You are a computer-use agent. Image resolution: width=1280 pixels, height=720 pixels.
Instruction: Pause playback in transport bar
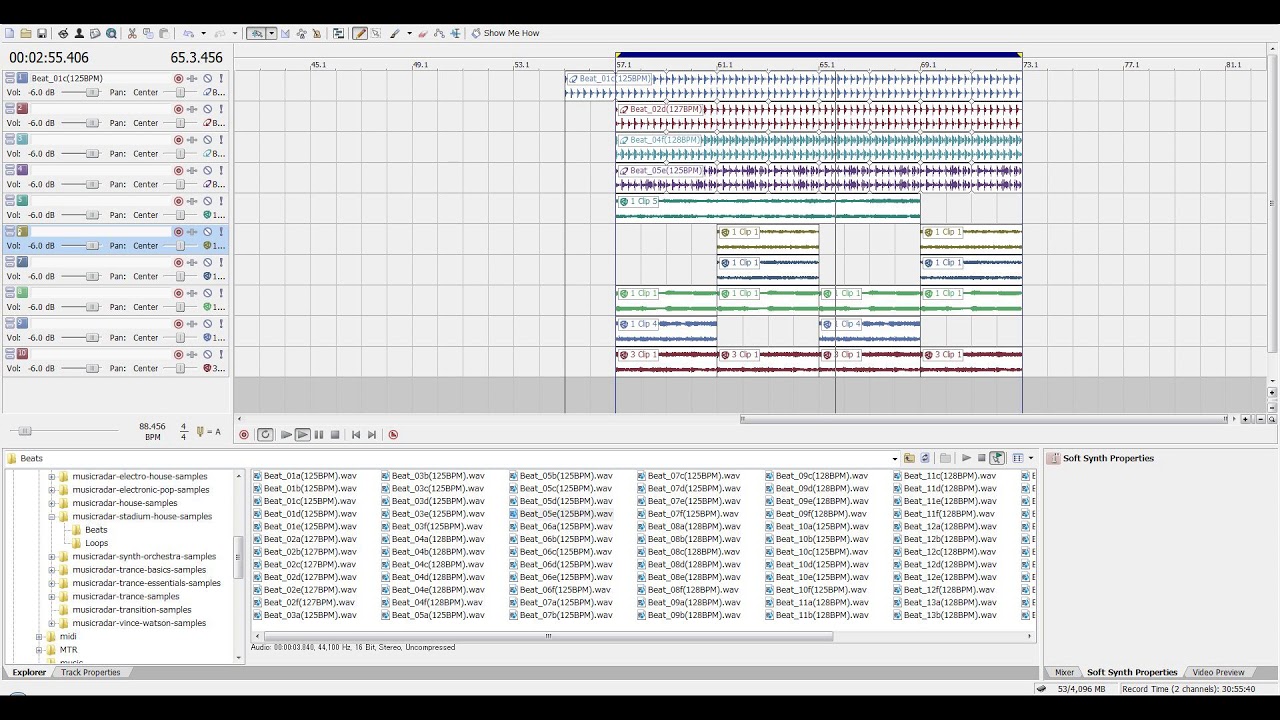(x=319, y=435)
